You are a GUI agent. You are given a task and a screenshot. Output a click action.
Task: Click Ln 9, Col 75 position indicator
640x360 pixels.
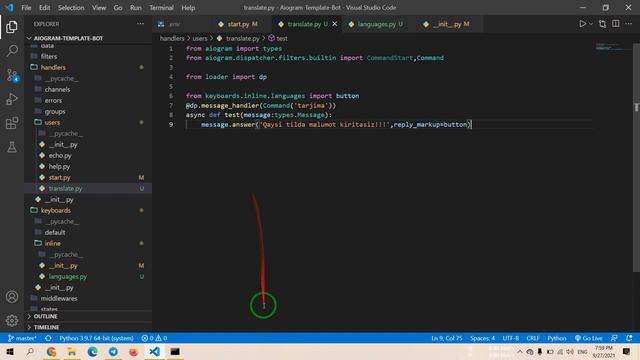tap(447, 338)
